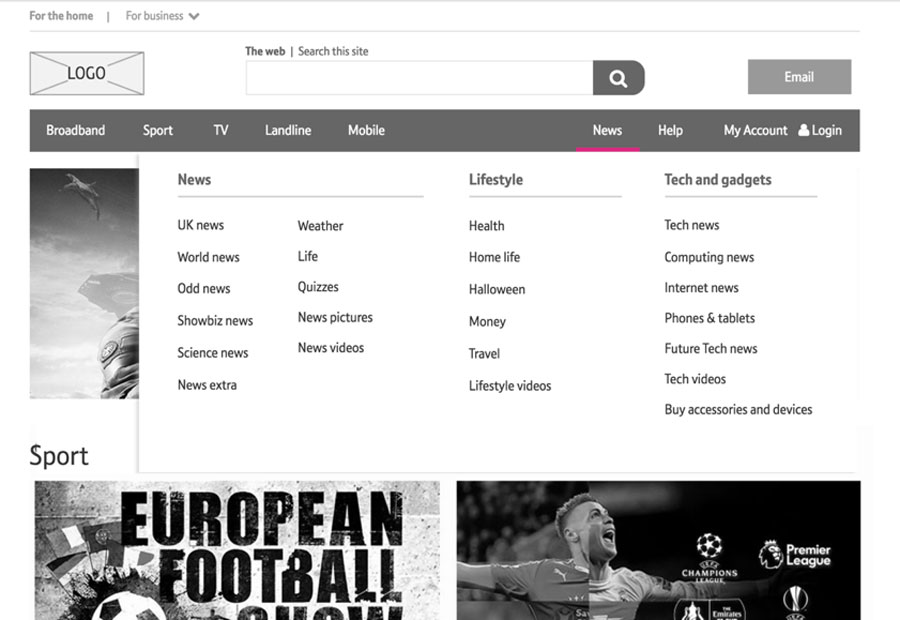The height and width of the screenshot is (620, 900).
Task: Open the UK news link
Action: click(x=201, y=225)
